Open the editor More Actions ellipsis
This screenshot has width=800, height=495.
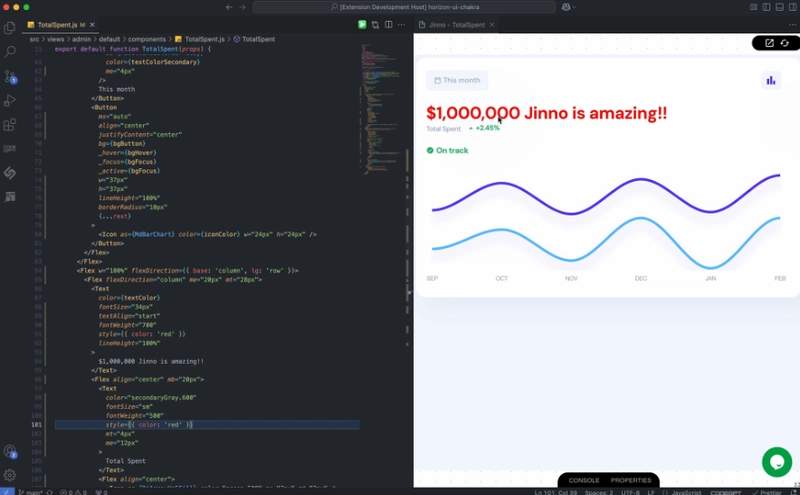click(x=402, y=24)
